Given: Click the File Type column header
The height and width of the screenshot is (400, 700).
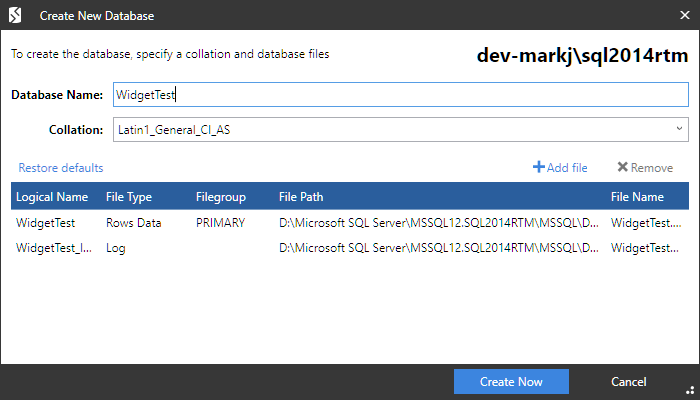Looking at the screenshot, I should (x=129, y=197).
